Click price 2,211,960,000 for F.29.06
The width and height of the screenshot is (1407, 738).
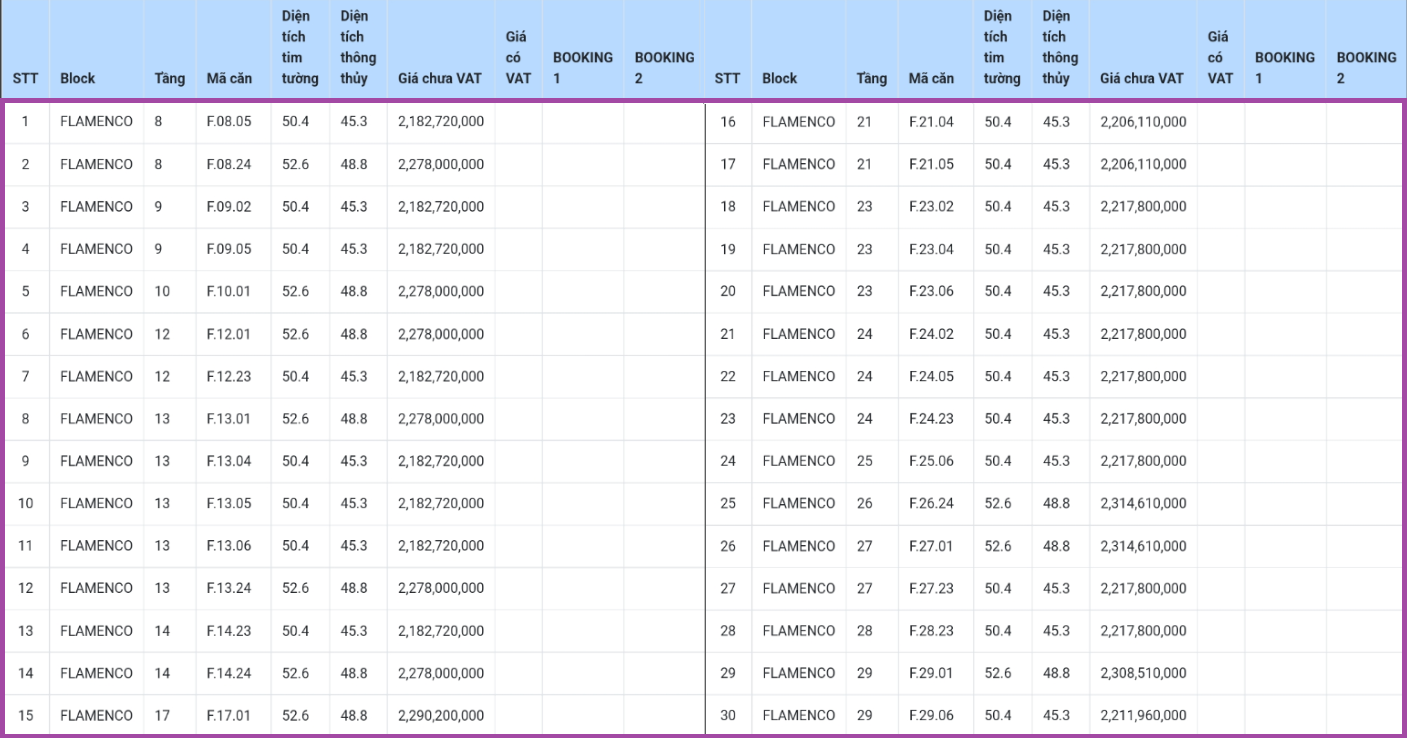click(1143, 716)
